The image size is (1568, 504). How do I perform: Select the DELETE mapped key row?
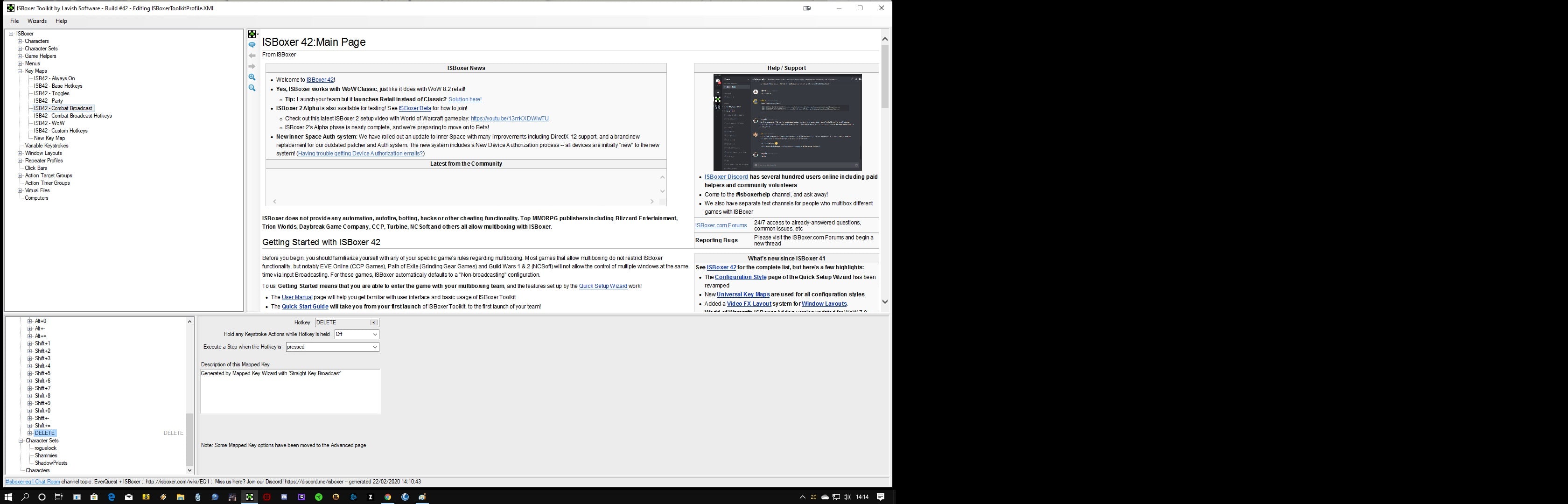[x=45, y=434]
